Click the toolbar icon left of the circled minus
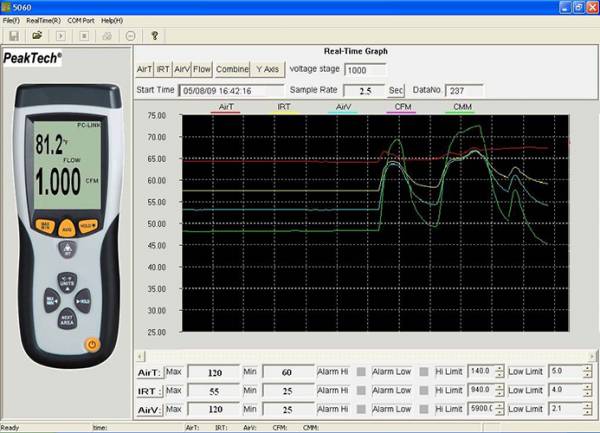 pos(107,35)
